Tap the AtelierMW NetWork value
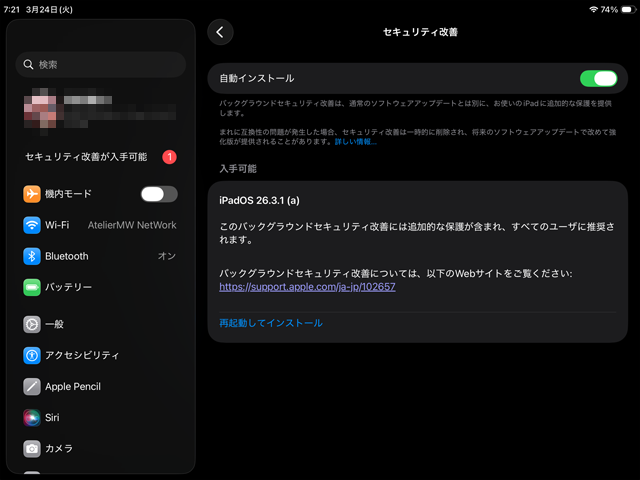This screenshot has height=480, width=640. pos(132,225)
